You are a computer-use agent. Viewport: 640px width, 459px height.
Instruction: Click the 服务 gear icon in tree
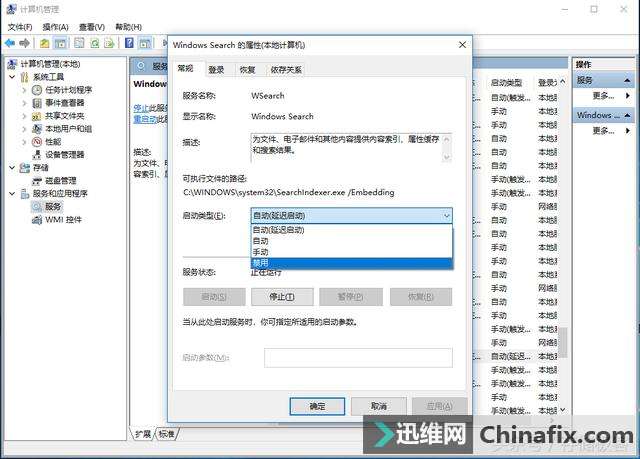click(x=37, y=206)
